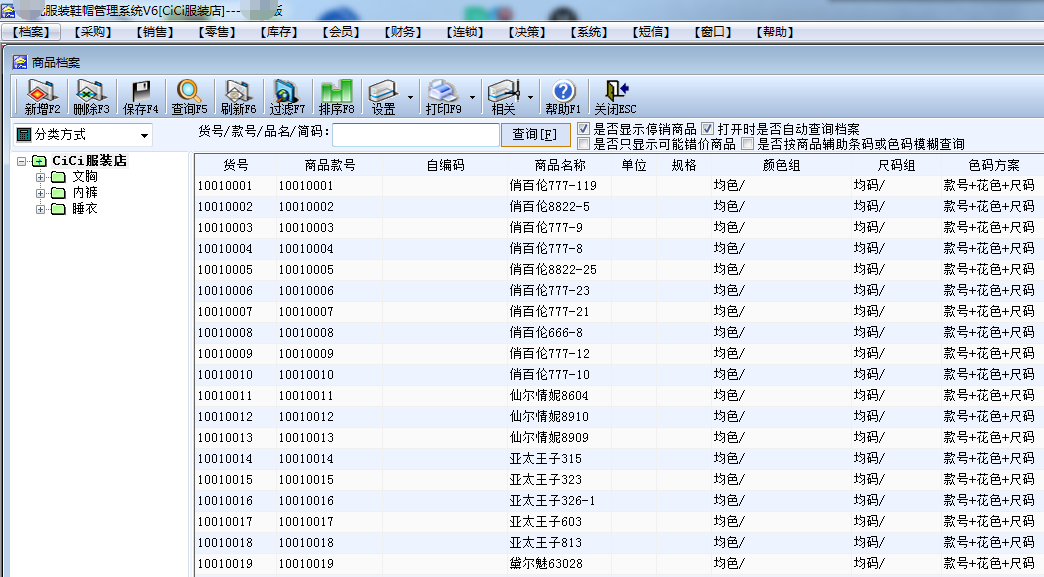Click the 设置 settings toolbar icon
The width and height of the screenshot is (1044, 577).
tap(384, 91)
